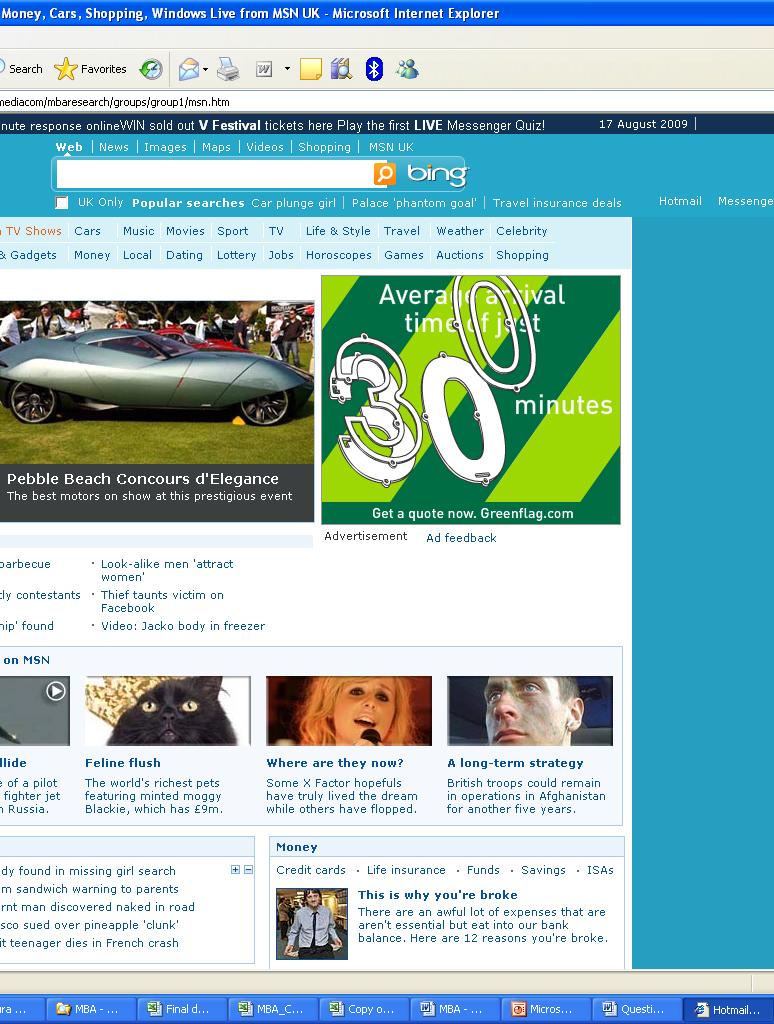Go to the Weather channel
The height and width of the screenshot is (1024, 774).
coord(460,231)
